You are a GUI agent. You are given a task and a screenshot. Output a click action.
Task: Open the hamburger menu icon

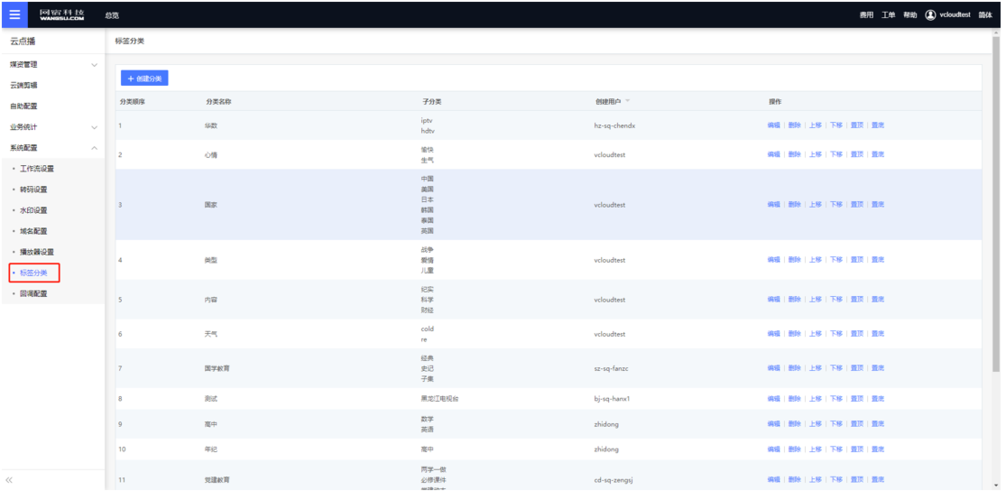click(14, 15)
